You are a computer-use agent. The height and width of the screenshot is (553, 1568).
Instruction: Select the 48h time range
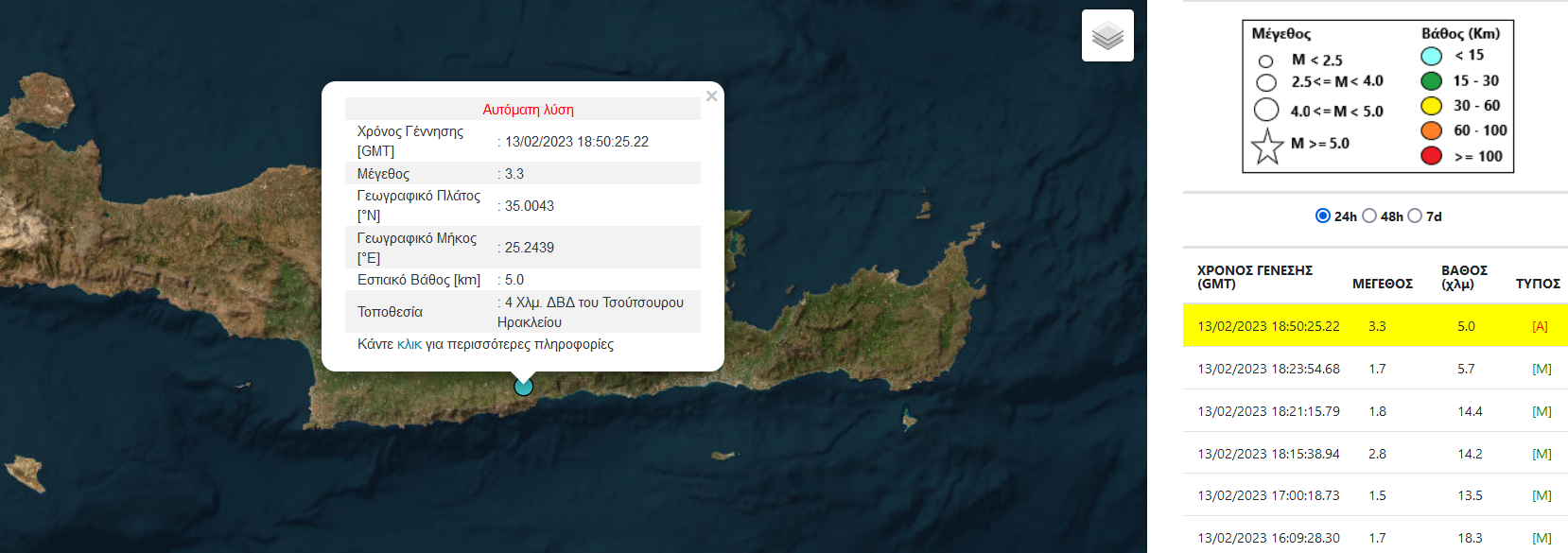1369,216
